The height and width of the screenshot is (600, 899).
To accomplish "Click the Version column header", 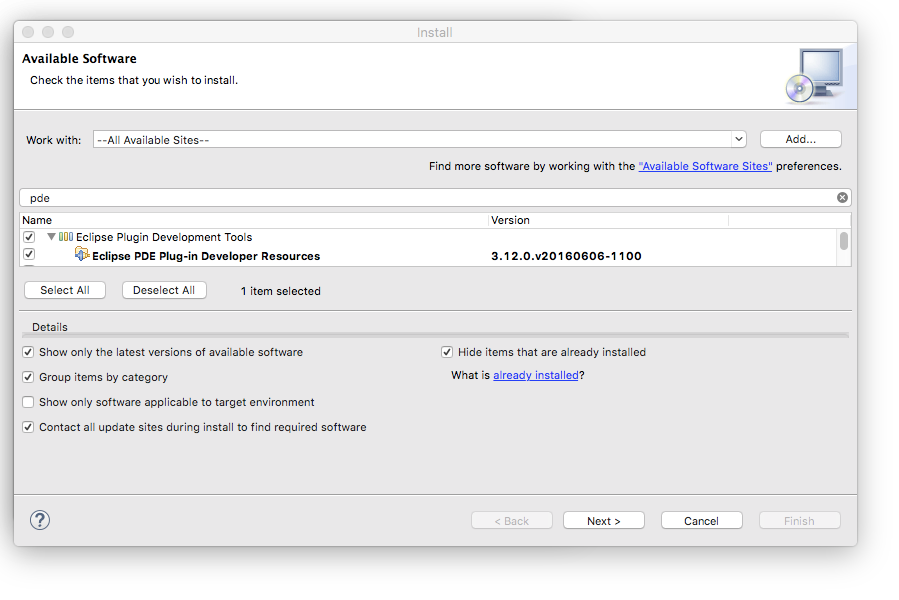I will tap(608, 220).
